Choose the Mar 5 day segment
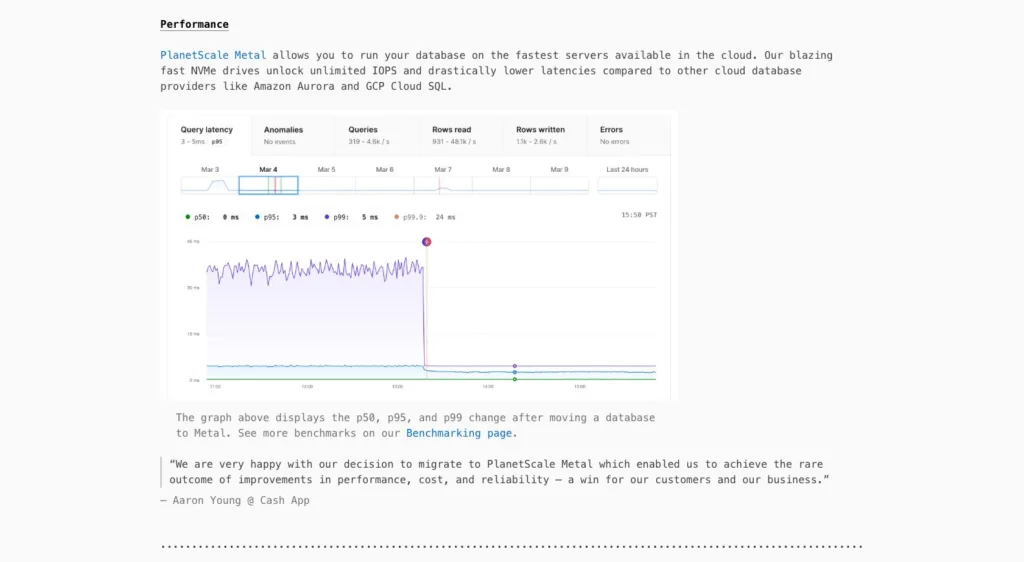 (327, 185)
